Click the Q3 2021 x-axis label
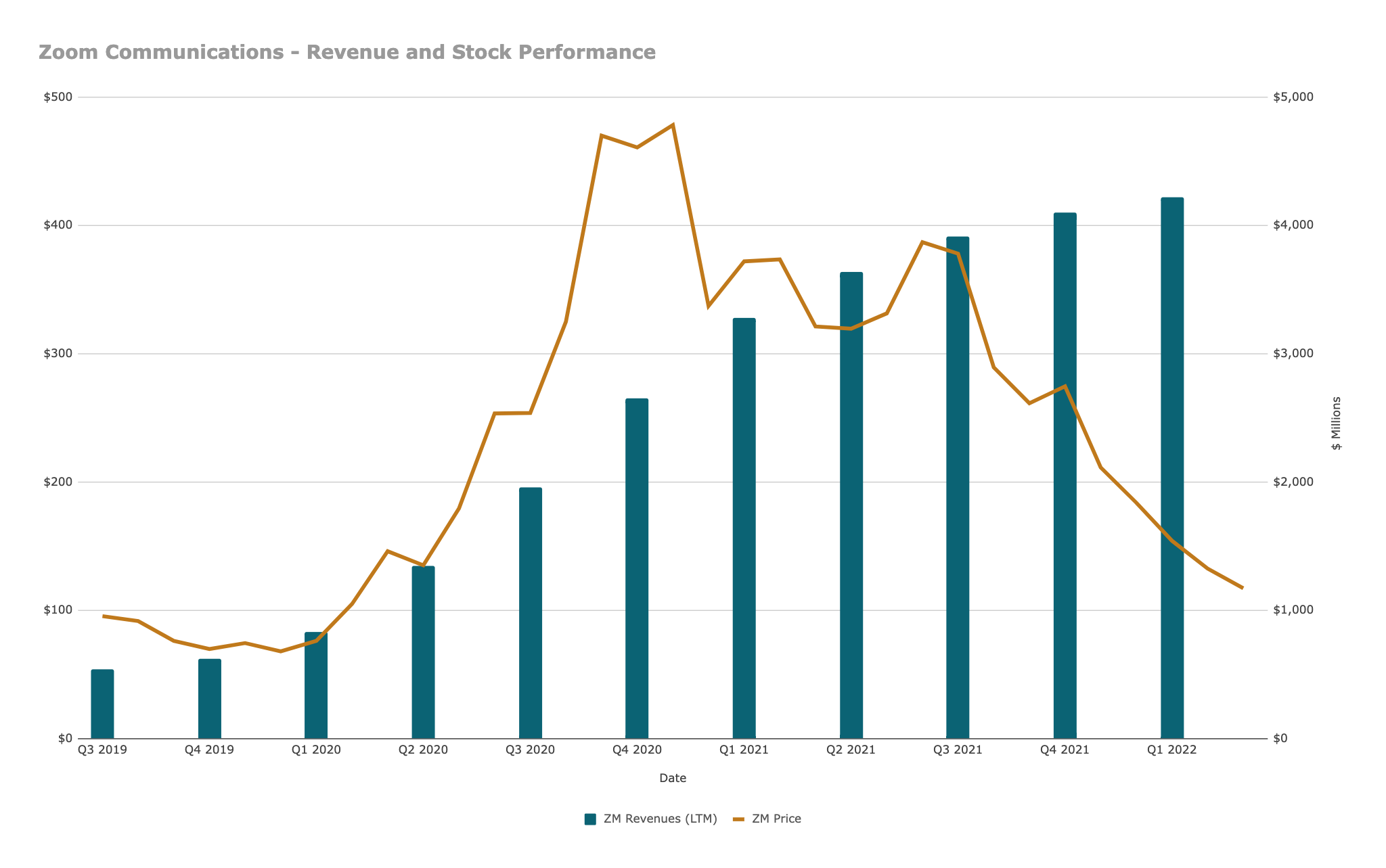This screenshot has width=1386, height=868. point(958,750)
